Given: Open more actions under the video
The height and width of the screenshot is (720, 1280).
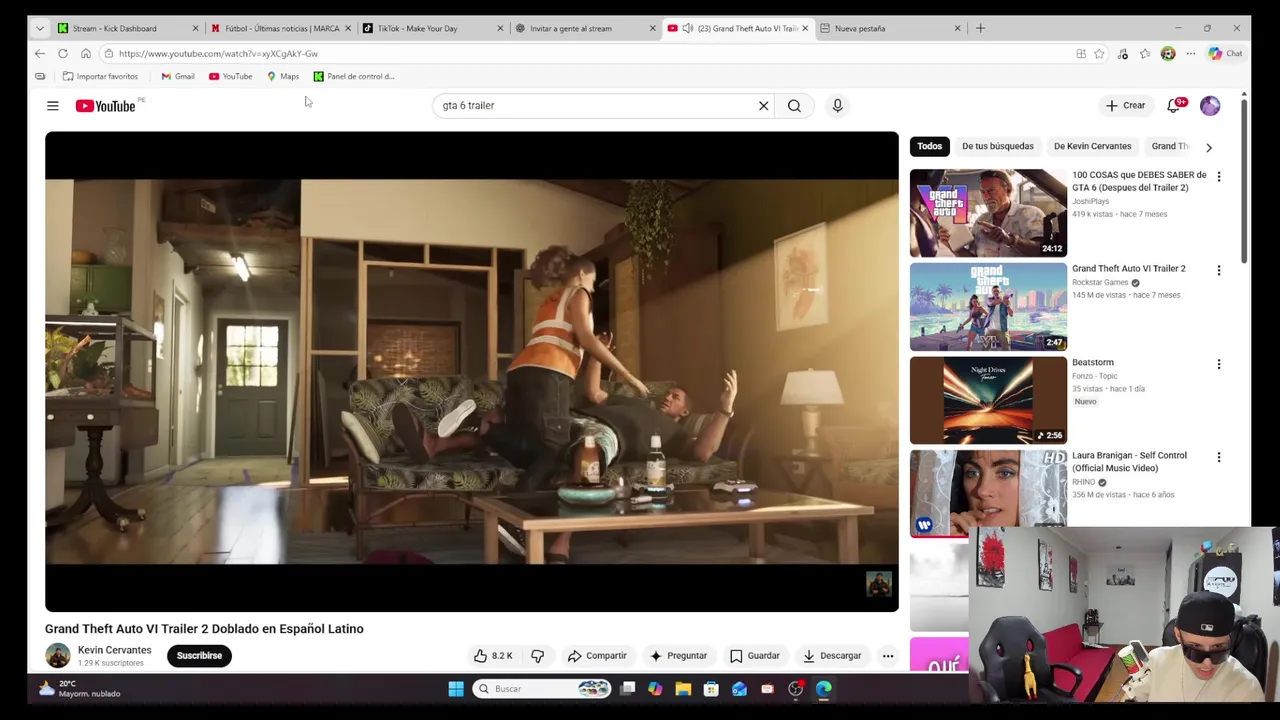Looking at the screenshot, I should 887,656.
